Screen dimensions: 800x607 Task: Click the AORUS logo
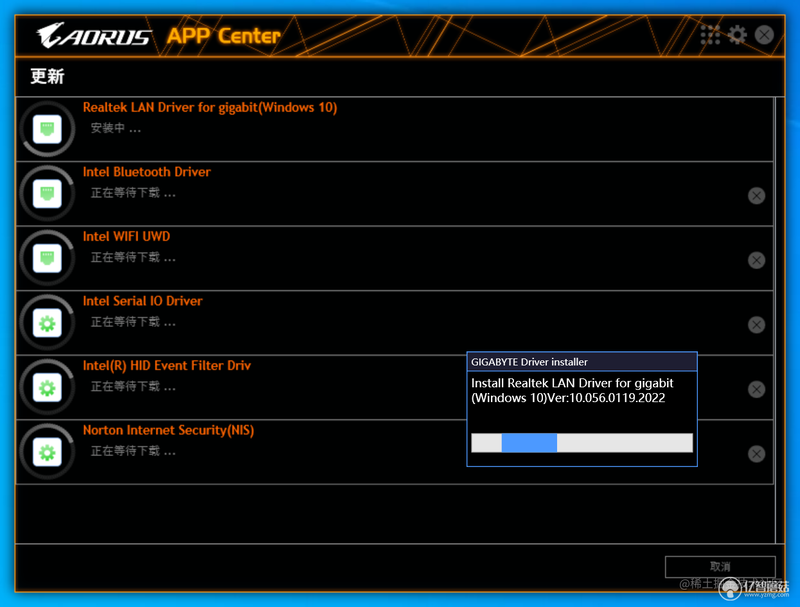(x=94, y=35)
